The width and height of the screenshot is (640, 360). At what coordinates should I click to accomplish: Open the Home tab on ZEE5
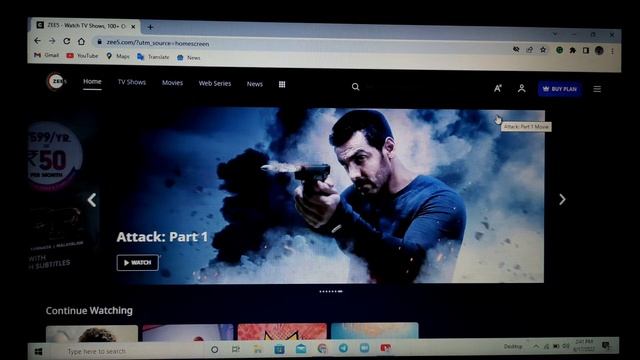(x=92, y=82)
